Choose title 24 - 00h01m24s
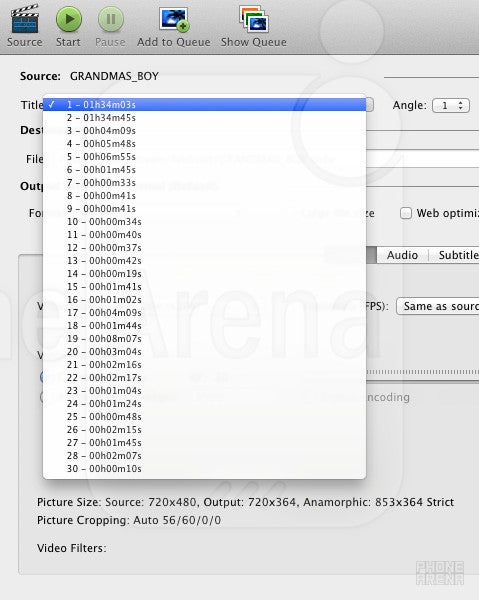The width and height of the screenshot is (479, 600). coord(205,404)
